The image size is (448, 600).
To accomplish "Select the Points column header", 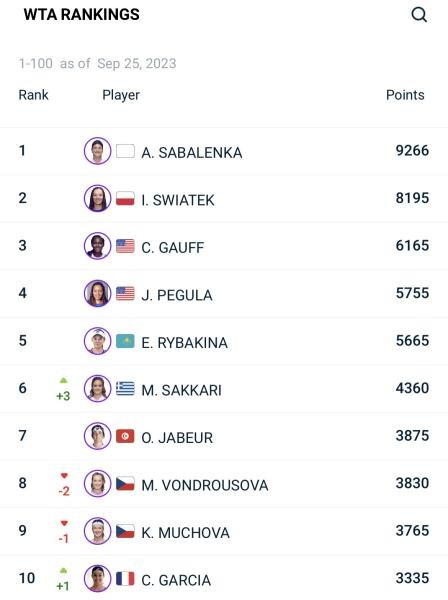I will point(405,95).
